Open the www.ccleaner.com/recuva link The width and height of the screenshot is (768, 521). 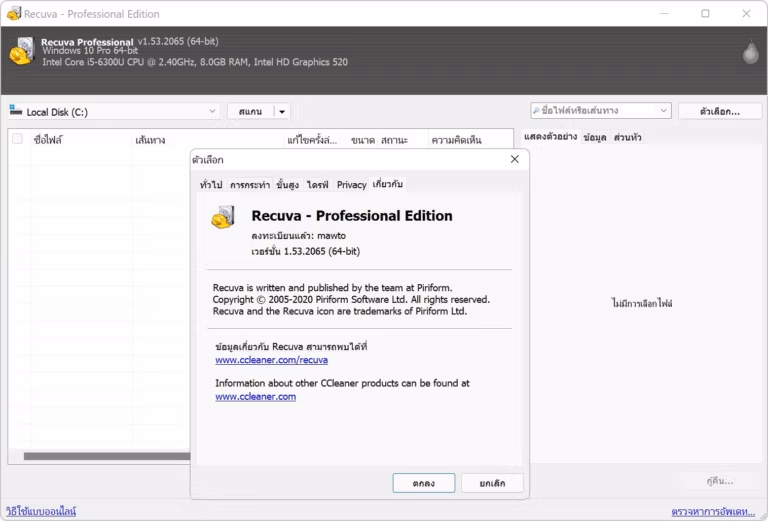(271, 360)
